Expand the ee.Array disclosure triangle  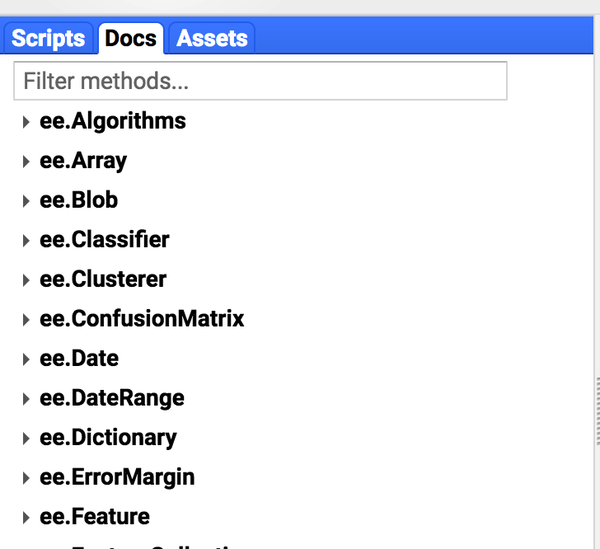click(26, 161)
